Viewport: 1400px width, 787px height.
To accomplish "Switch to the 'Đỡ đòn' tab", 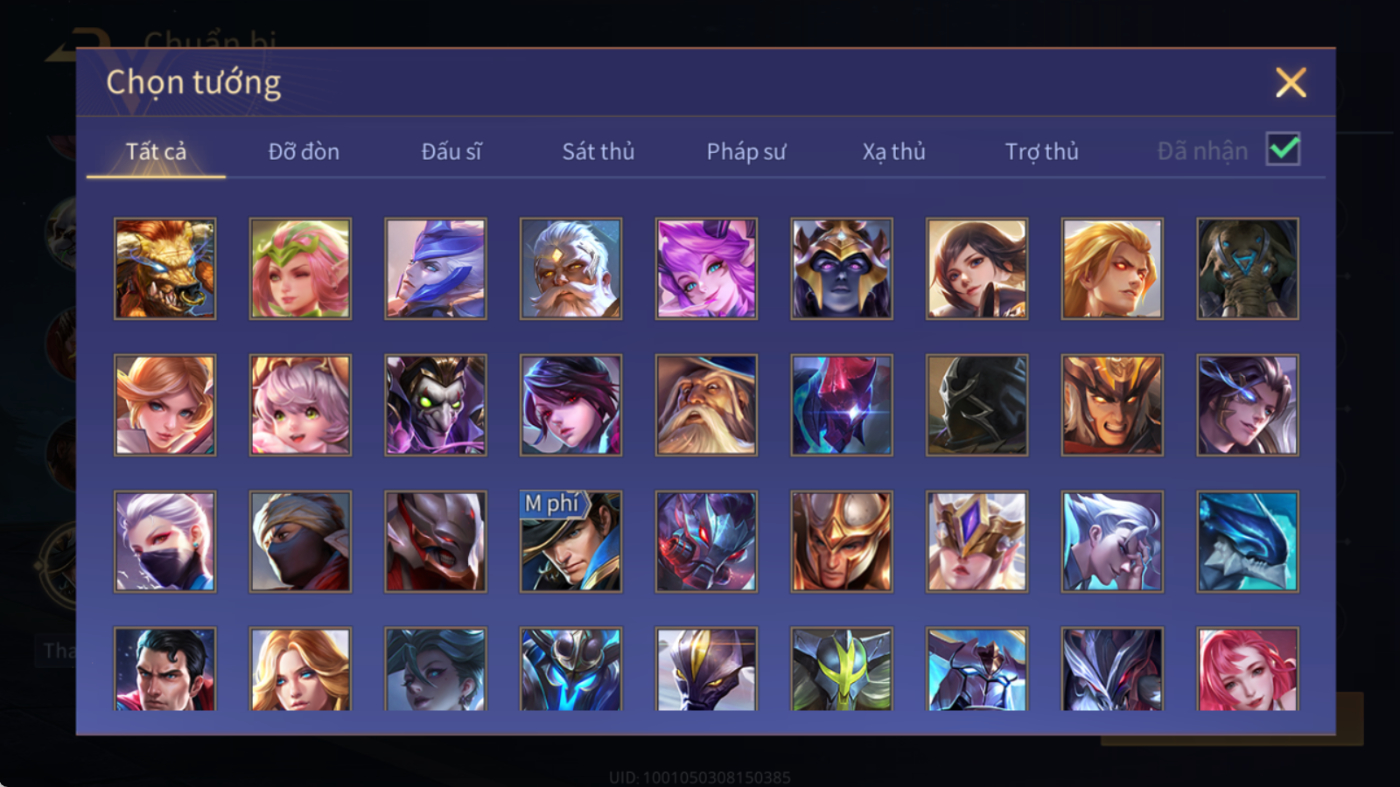I will pyautogui.click(x=304, y=152).
